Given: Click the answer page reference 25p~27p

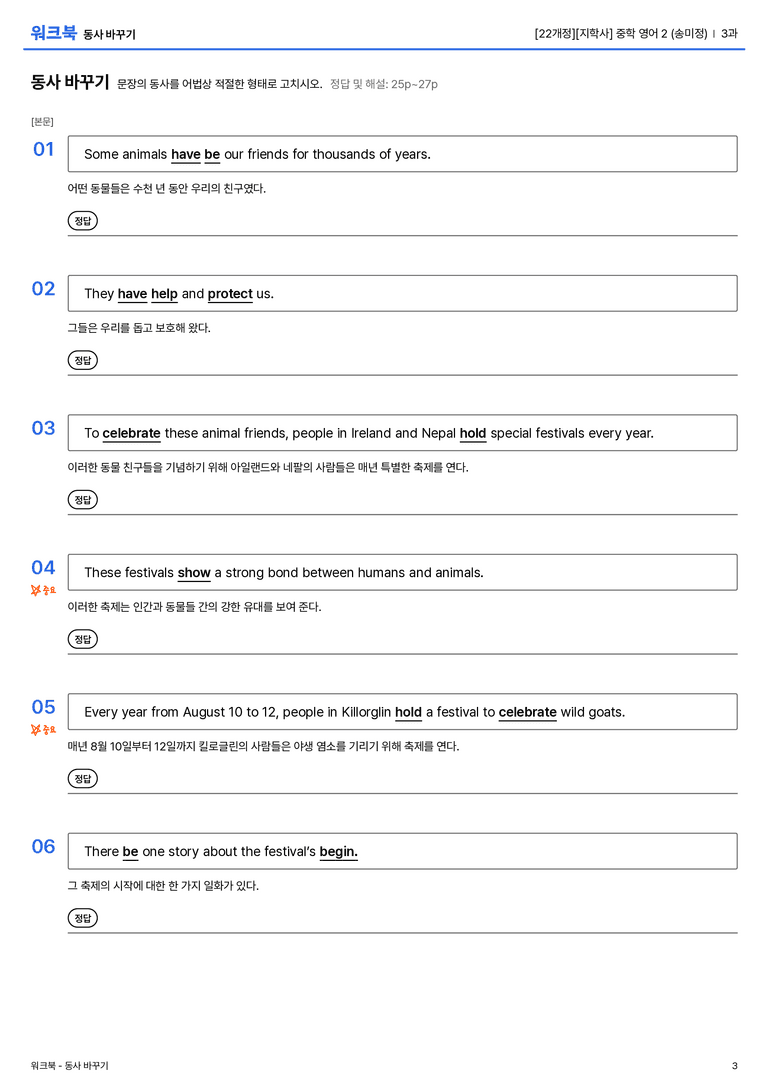Looking at the screenshot, I should (414, 85).
